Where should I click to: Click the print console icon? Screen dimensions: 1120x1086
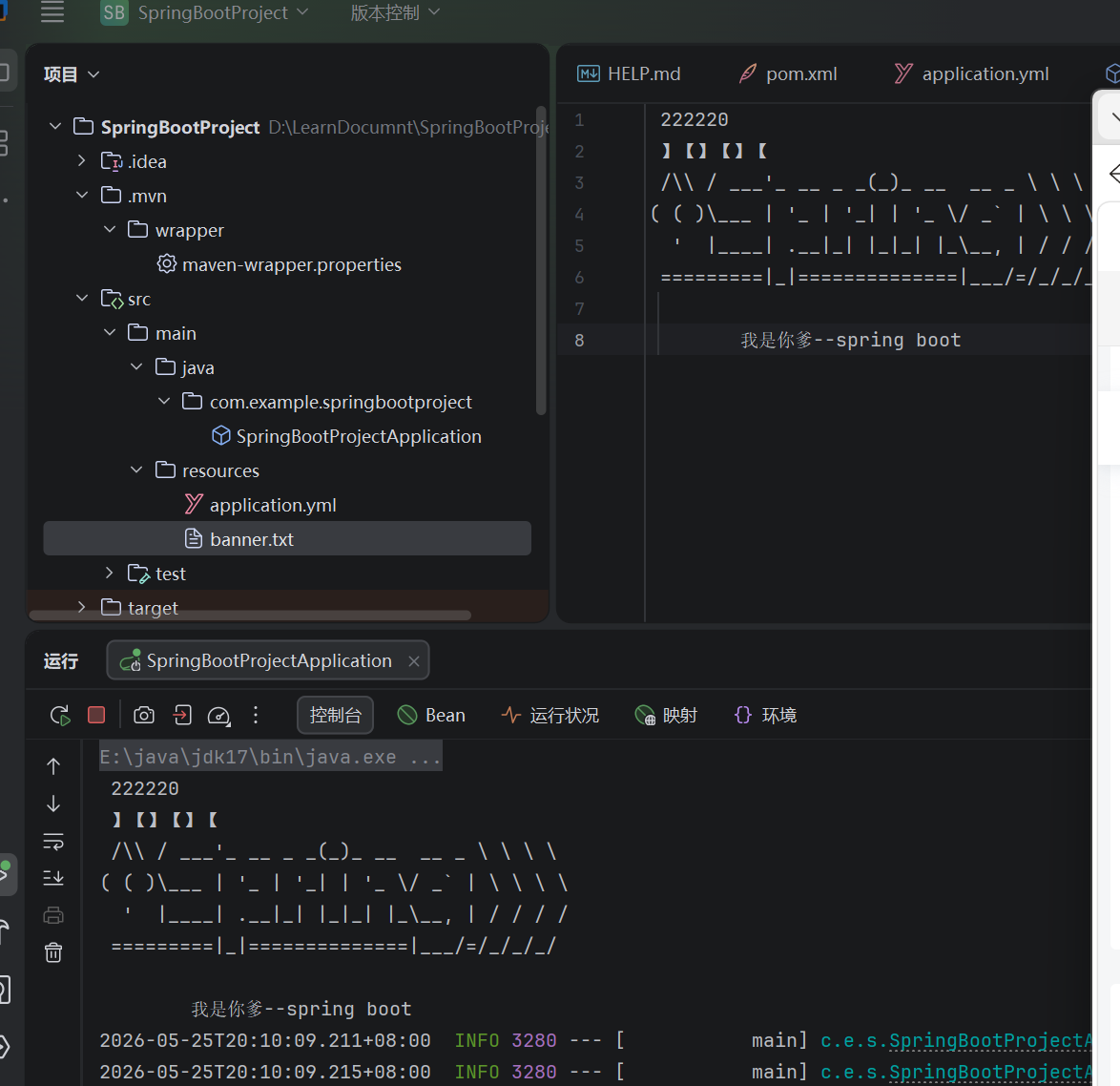pyautogui.click(x=53, y=915)
